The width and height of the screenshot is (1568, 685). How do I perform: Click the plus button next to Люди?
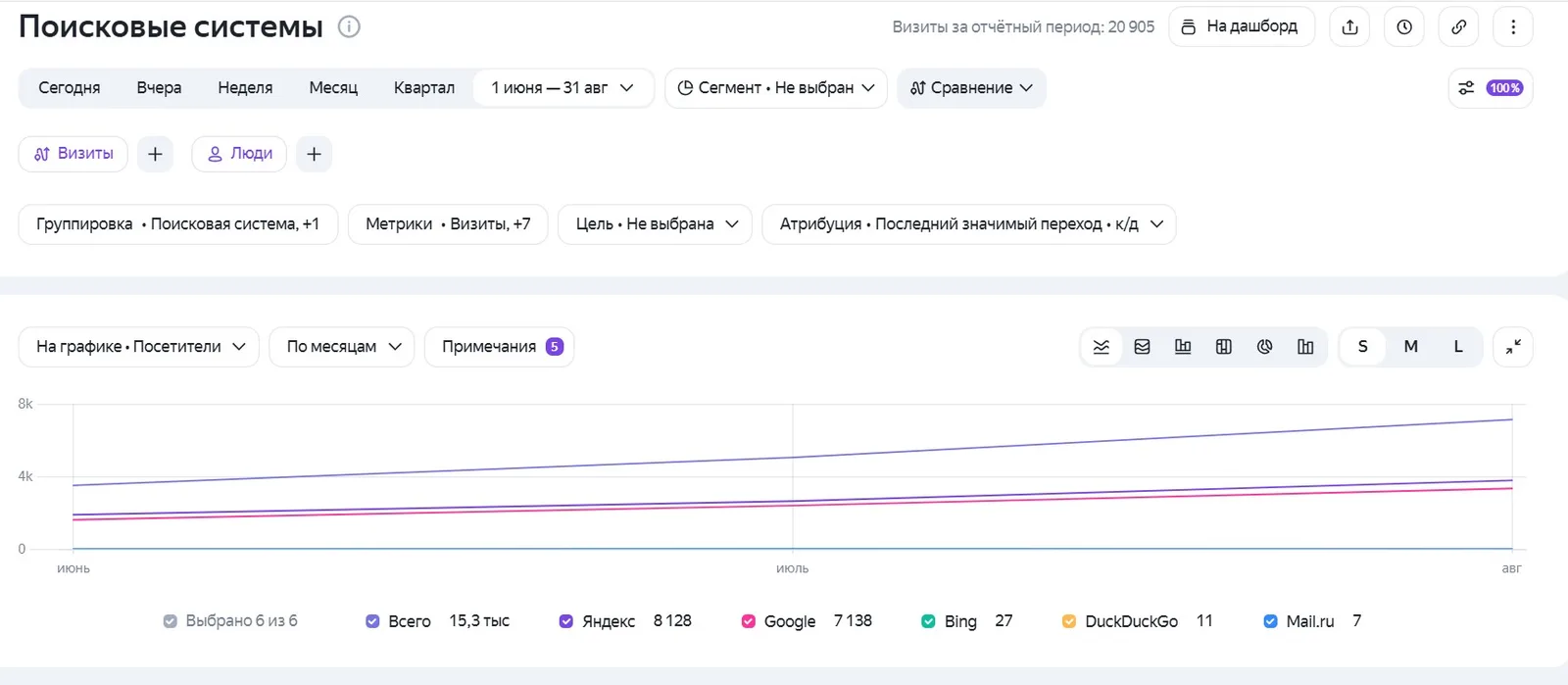pyautogui.click(x=314, y=154)
